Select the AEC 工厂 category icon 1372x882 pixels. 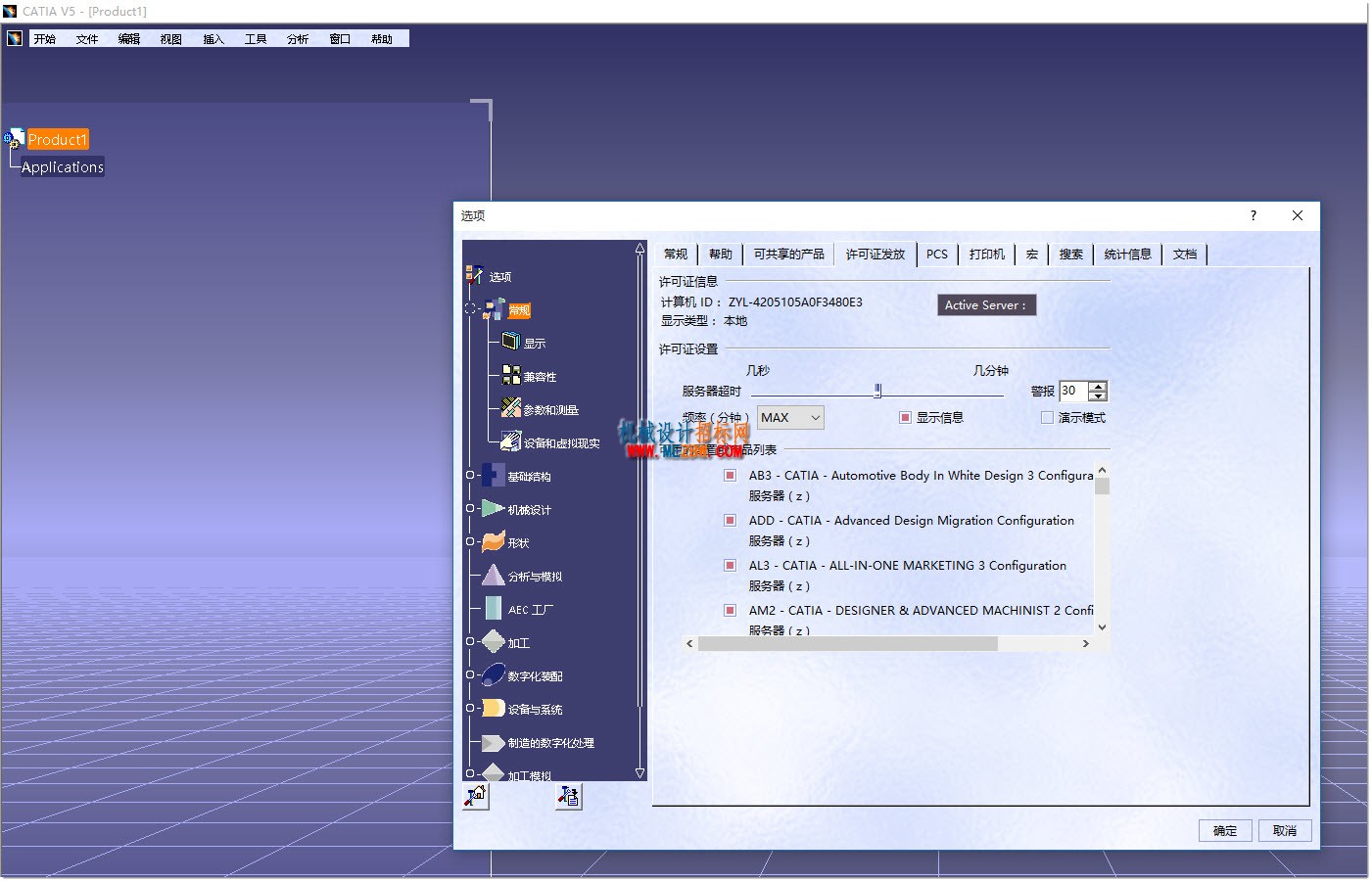coord(494,608)
